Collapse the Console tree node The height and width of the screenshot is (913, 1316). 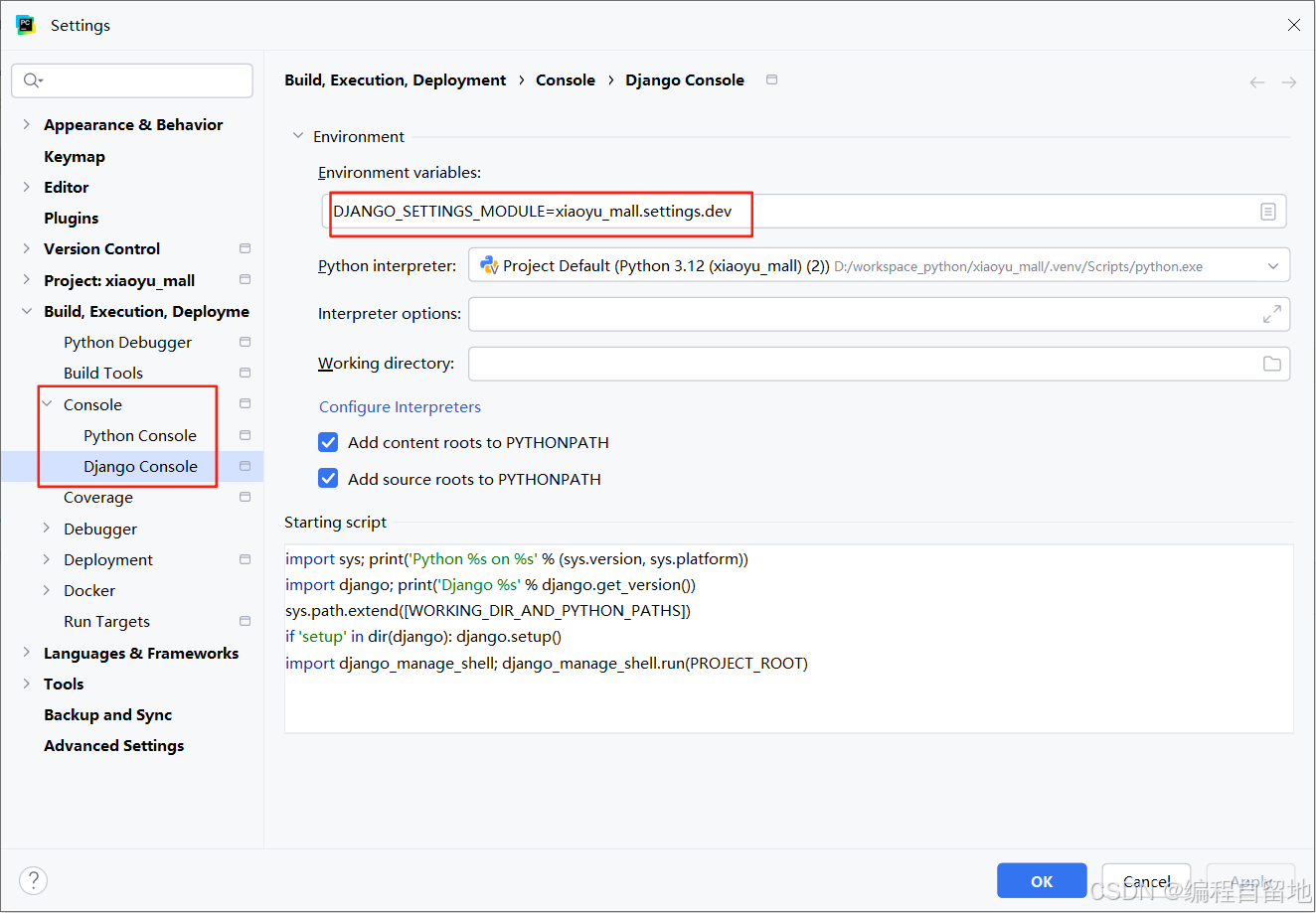pos(47,403)
